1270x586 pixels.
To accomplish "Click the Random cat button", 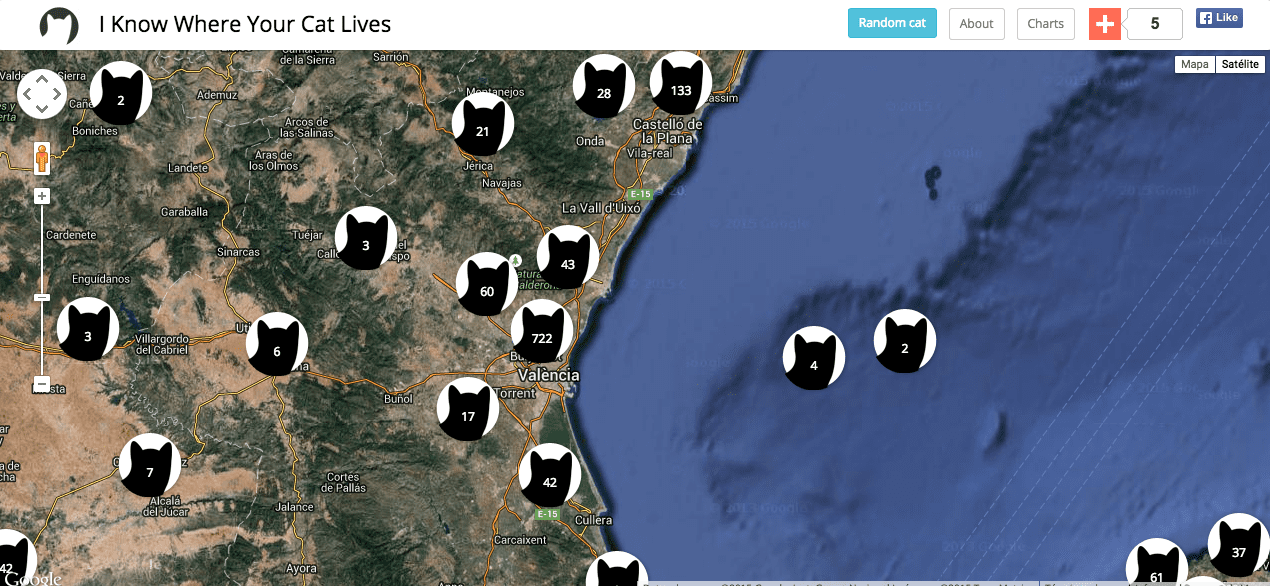I will pos(892,22).
